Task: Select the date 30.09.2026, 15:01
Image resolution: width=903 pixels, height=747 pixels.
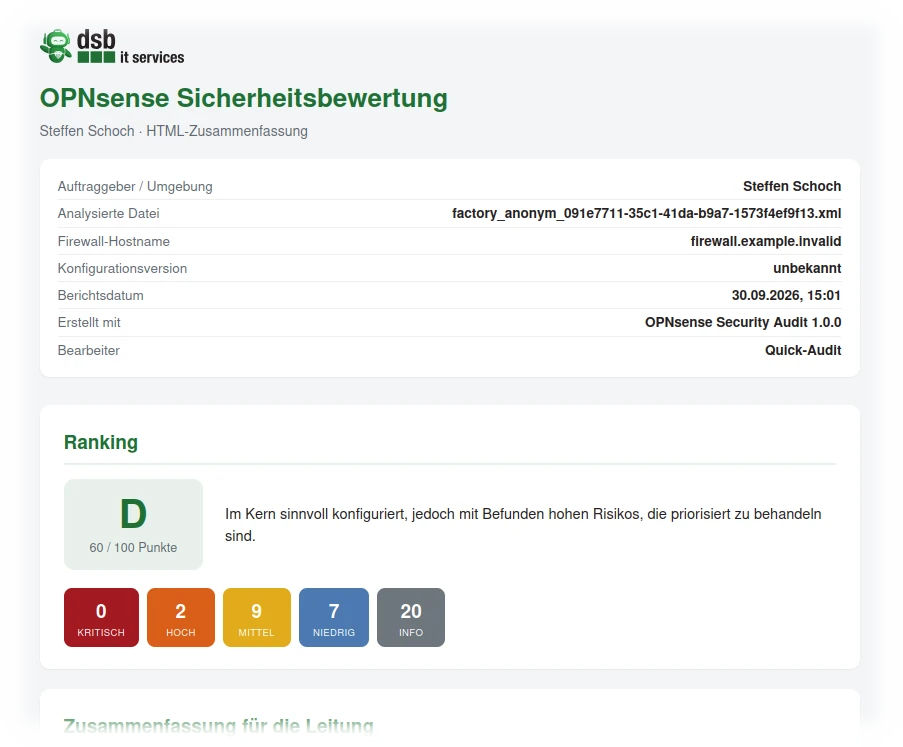Action: click(x=786, y=295)
